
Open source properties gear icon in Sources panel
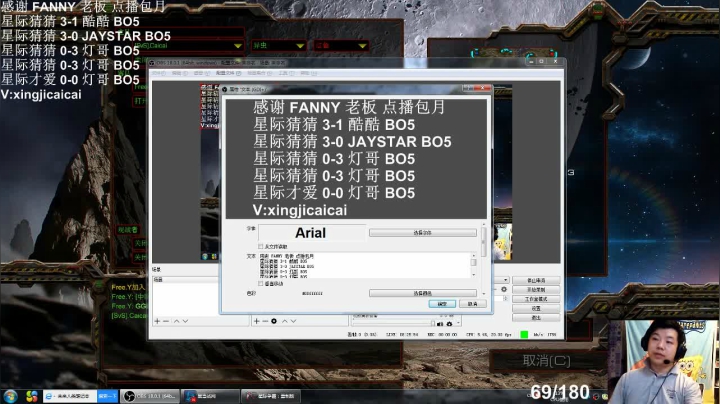pos(274,321)
